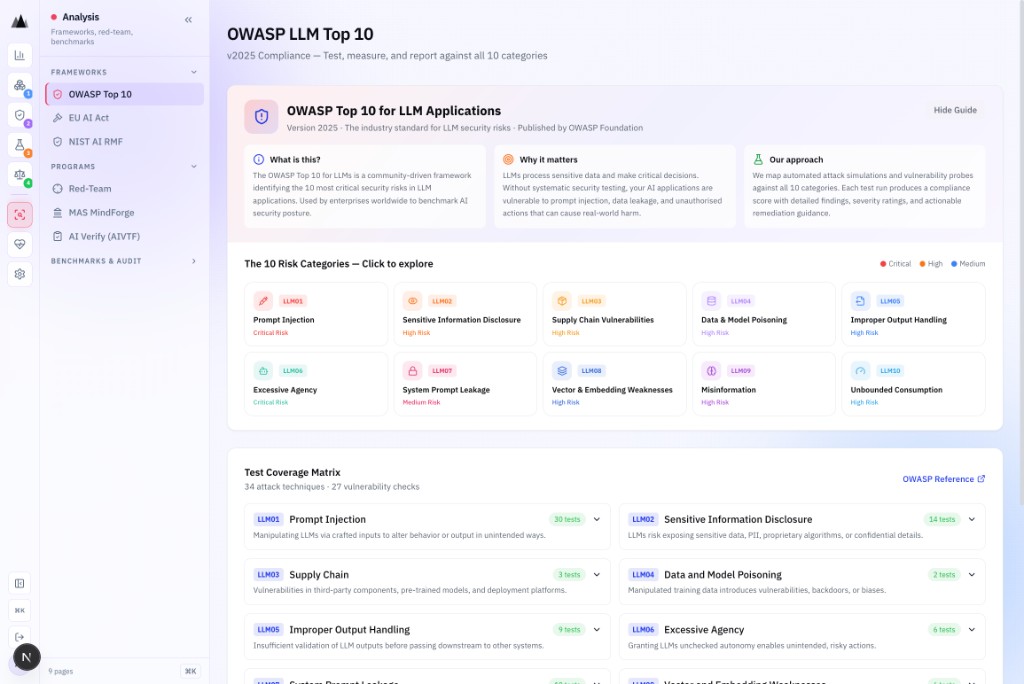This screenshot has height=684, width=1024.
Task: Expand the LLM03 Supply Chain row chevron
Action: (597, 575)
